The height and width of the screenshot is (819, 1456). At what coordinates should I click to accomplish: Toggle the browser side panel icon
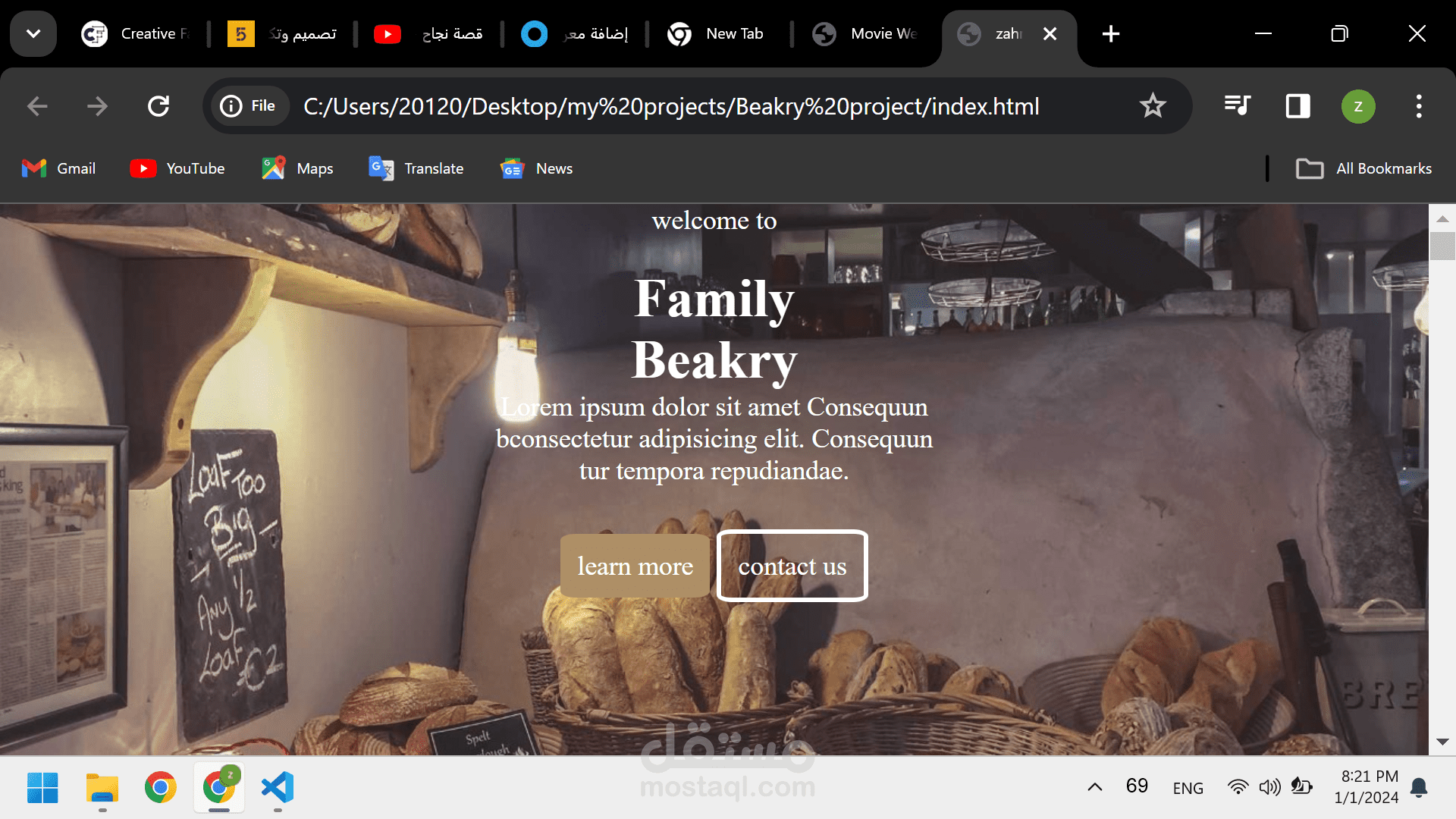click(x=1298, y=106)
